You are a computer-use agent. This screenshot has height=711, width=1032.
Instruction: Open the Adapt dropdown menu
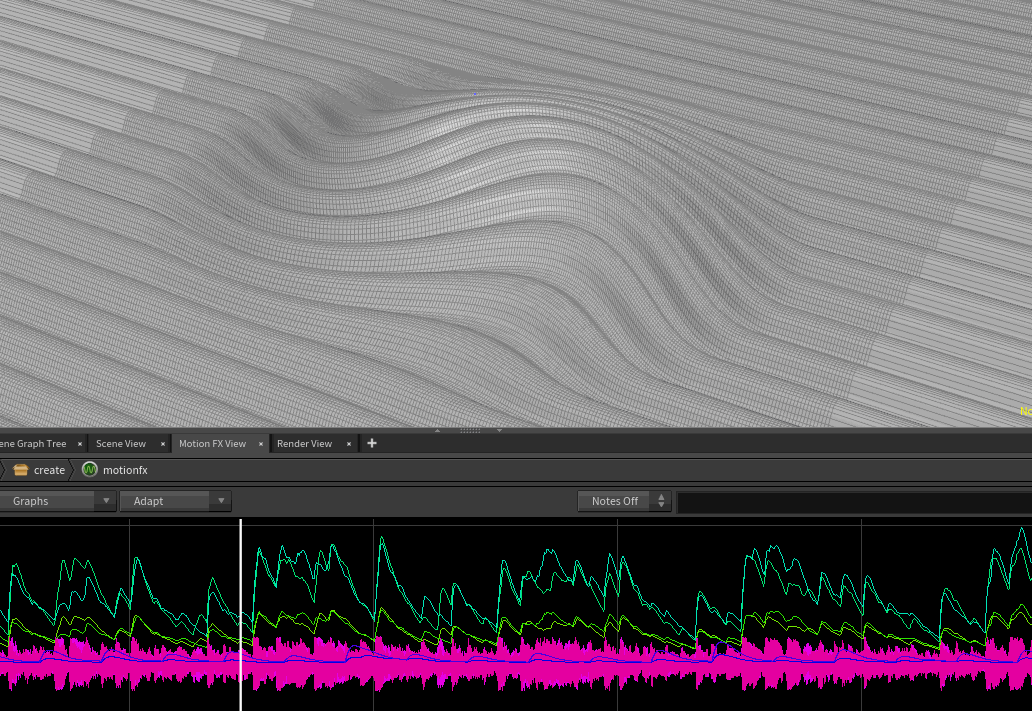coord(176,501)
